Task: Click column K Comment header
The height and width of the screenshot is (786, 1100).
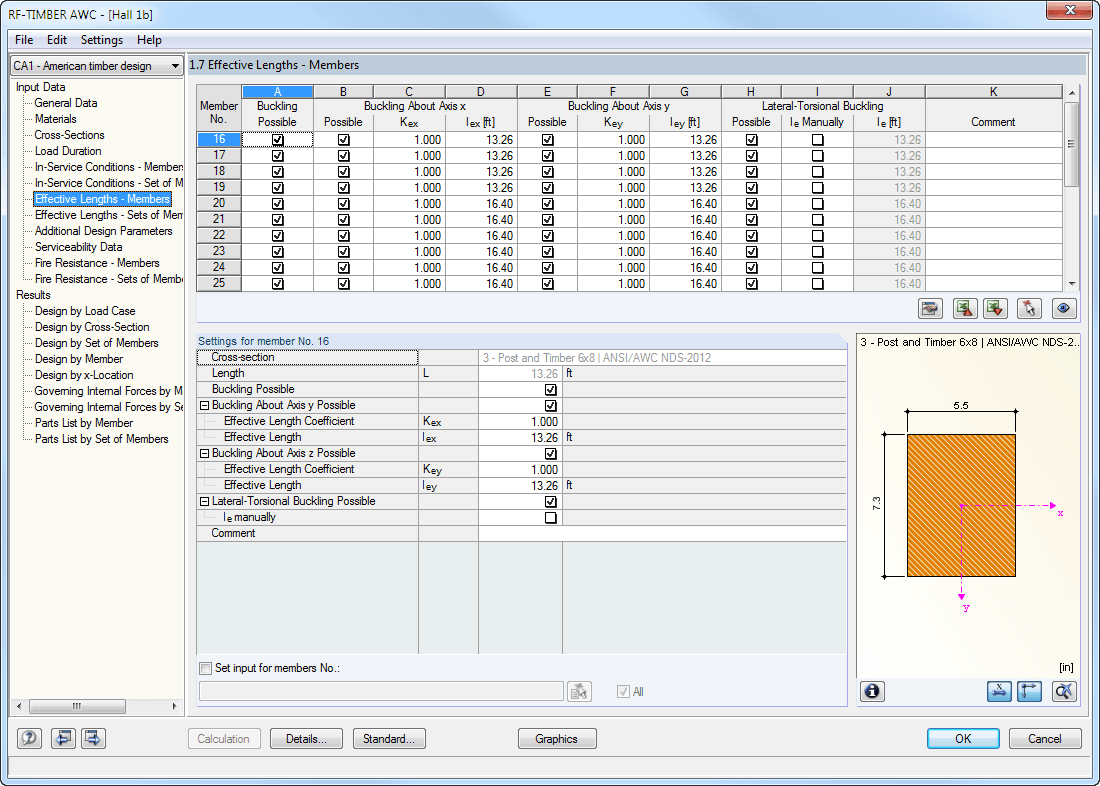Action: tap(993, 92)
